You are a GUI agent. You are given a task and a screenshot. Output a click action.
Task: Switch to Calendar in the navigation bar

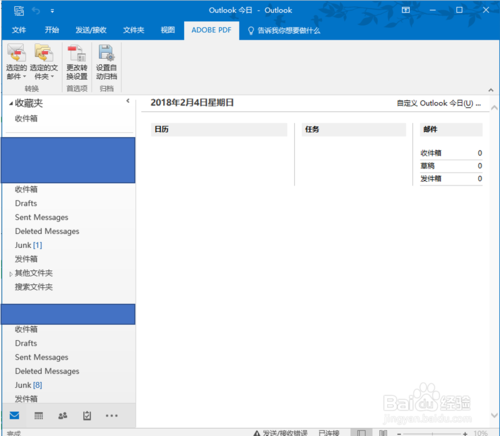pos(39,416)
